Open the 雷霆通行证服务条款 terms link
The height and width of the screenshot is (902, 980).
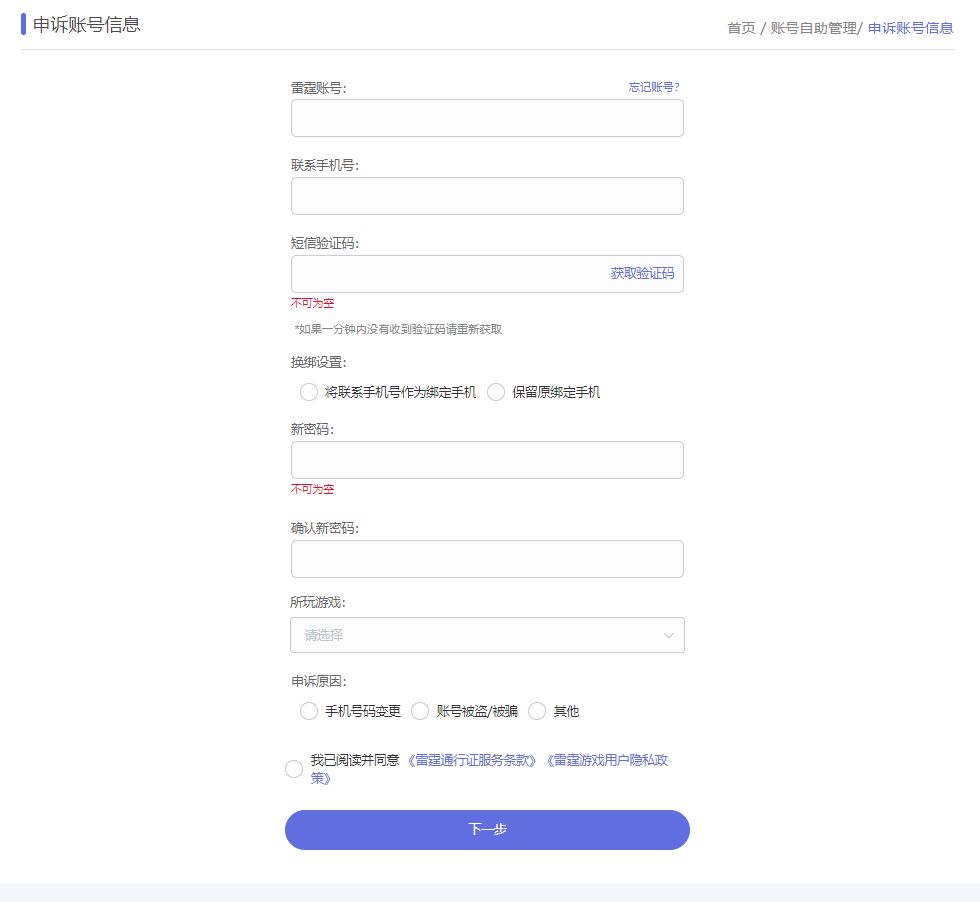pyautogui.click(x=470, y=760)
